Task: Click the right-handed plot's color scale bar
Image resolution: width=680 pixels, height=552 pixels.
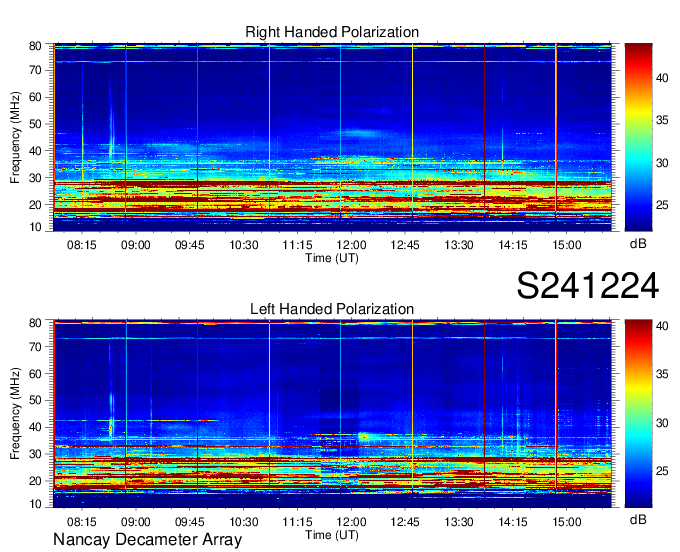Action: point(638,137)
